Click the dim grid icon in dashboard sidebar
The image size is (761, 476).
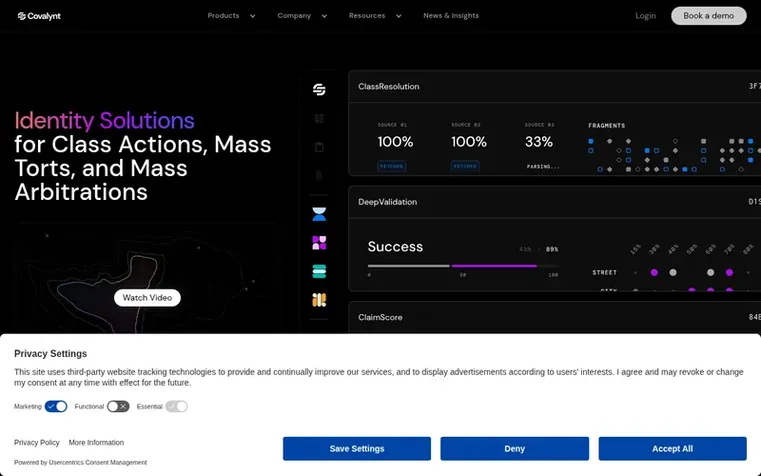319,118
